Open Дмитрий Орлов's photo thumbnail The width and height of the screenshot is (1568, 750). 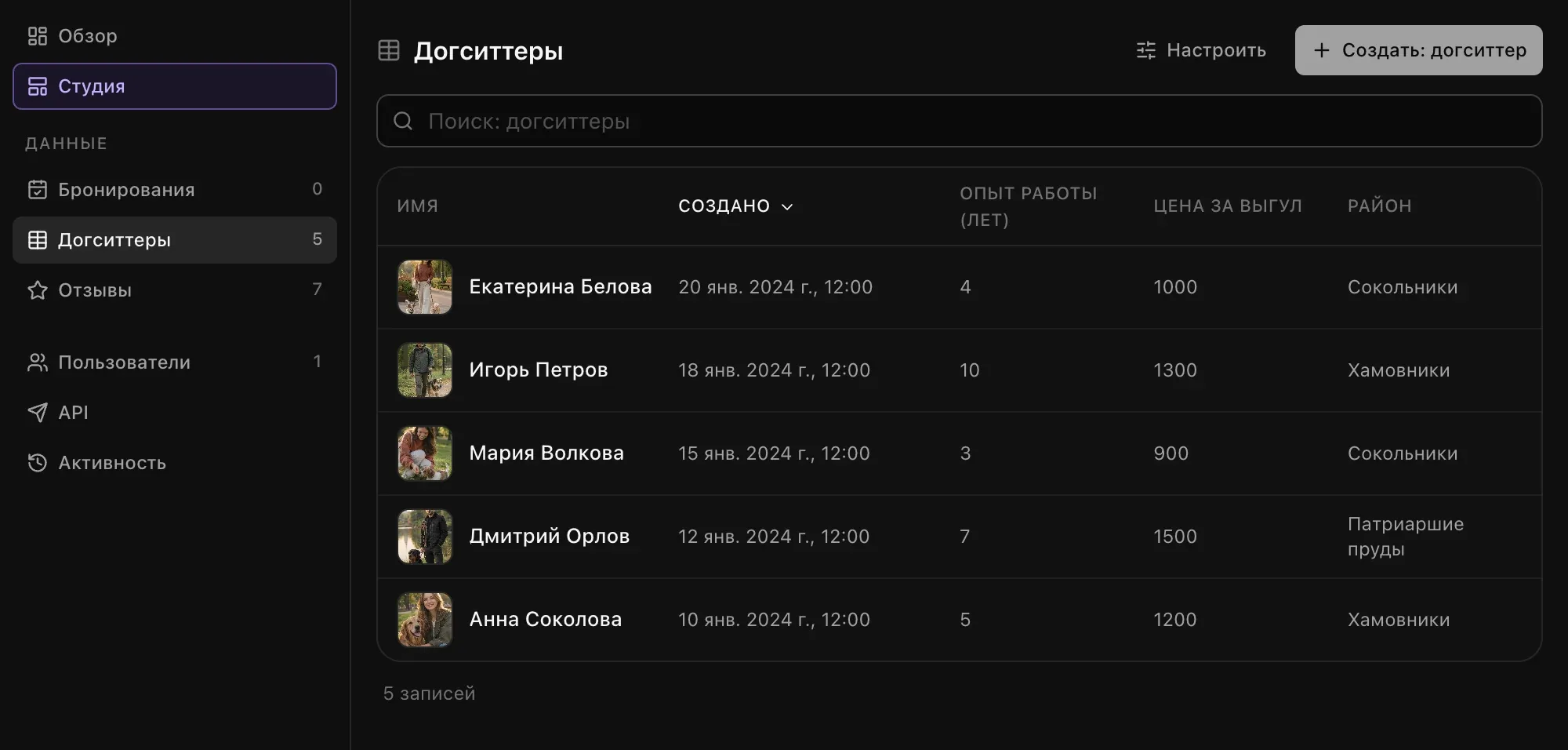(425, 537)
